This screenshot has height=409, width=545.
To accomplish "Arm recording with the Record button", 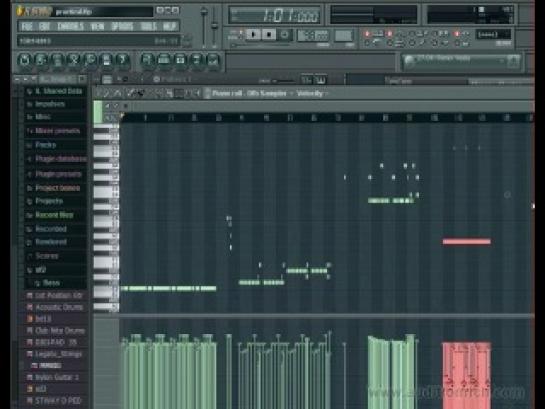I will pos(284,35).
